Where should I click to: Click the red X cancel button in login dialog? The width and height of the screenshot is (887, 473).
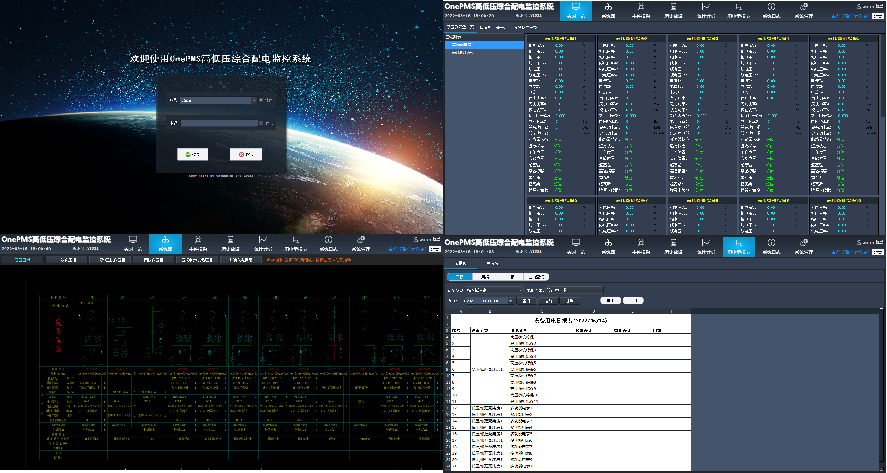tap(246, 154)
